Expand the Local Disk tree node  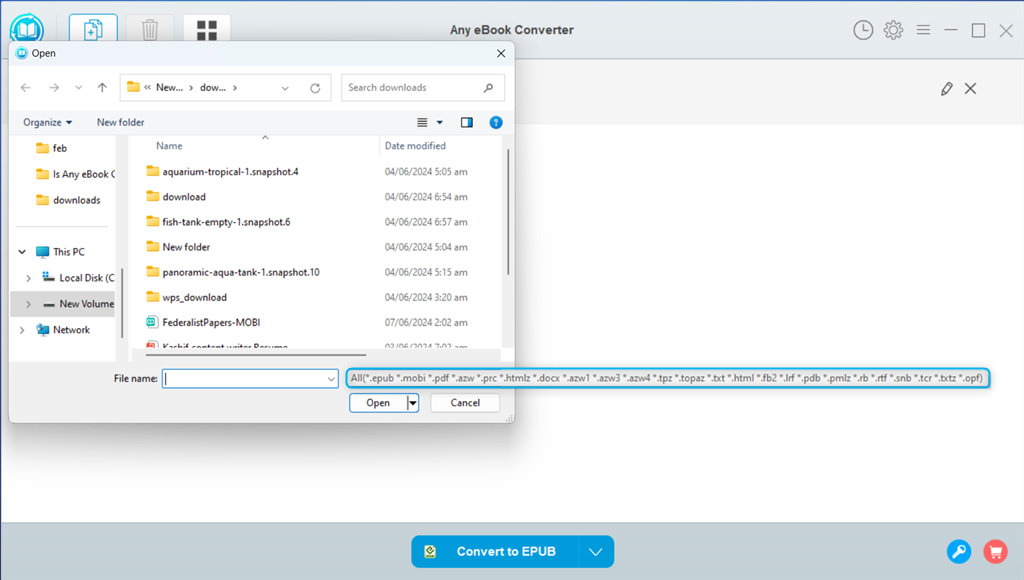coord(29,278)
